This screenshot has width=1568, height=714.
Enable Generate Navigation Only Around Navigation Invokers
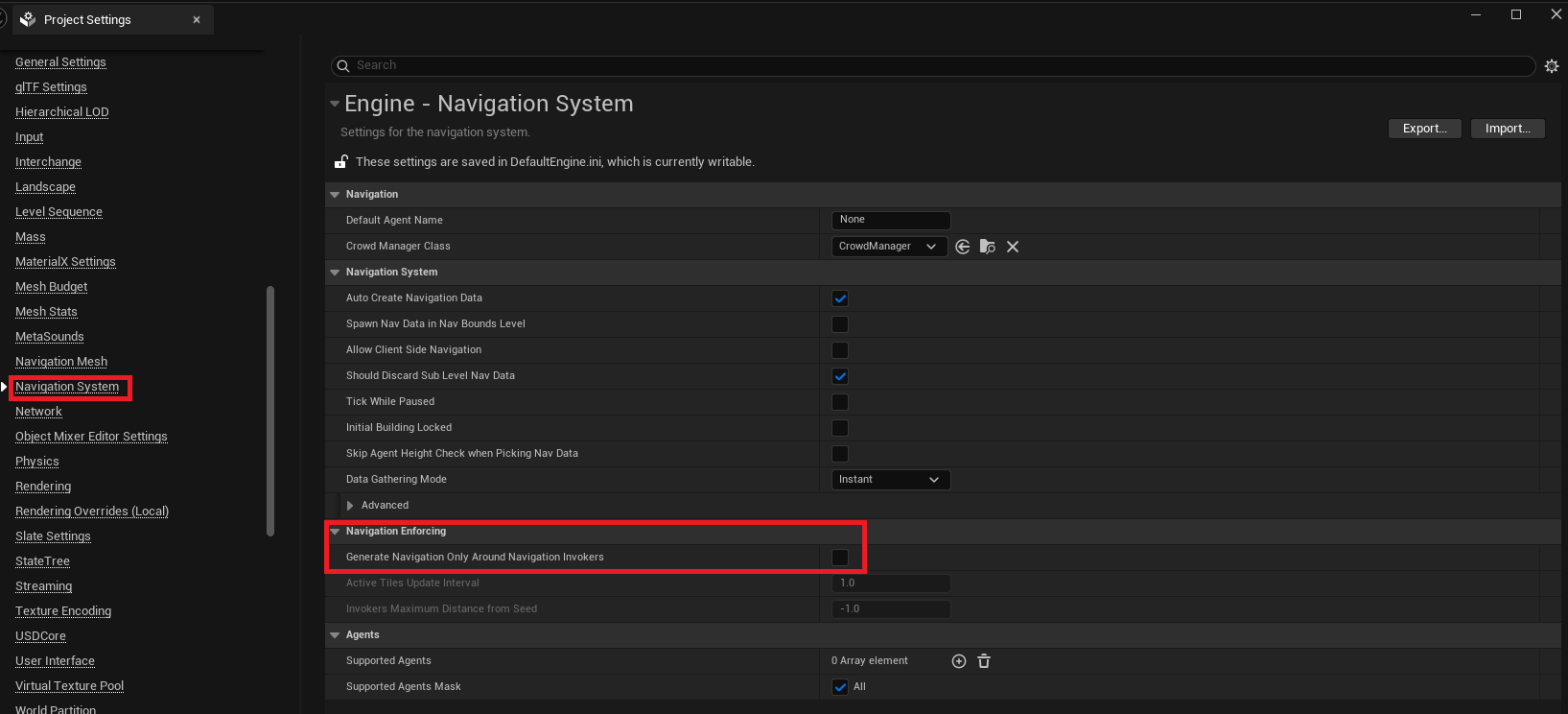(840, 558)
